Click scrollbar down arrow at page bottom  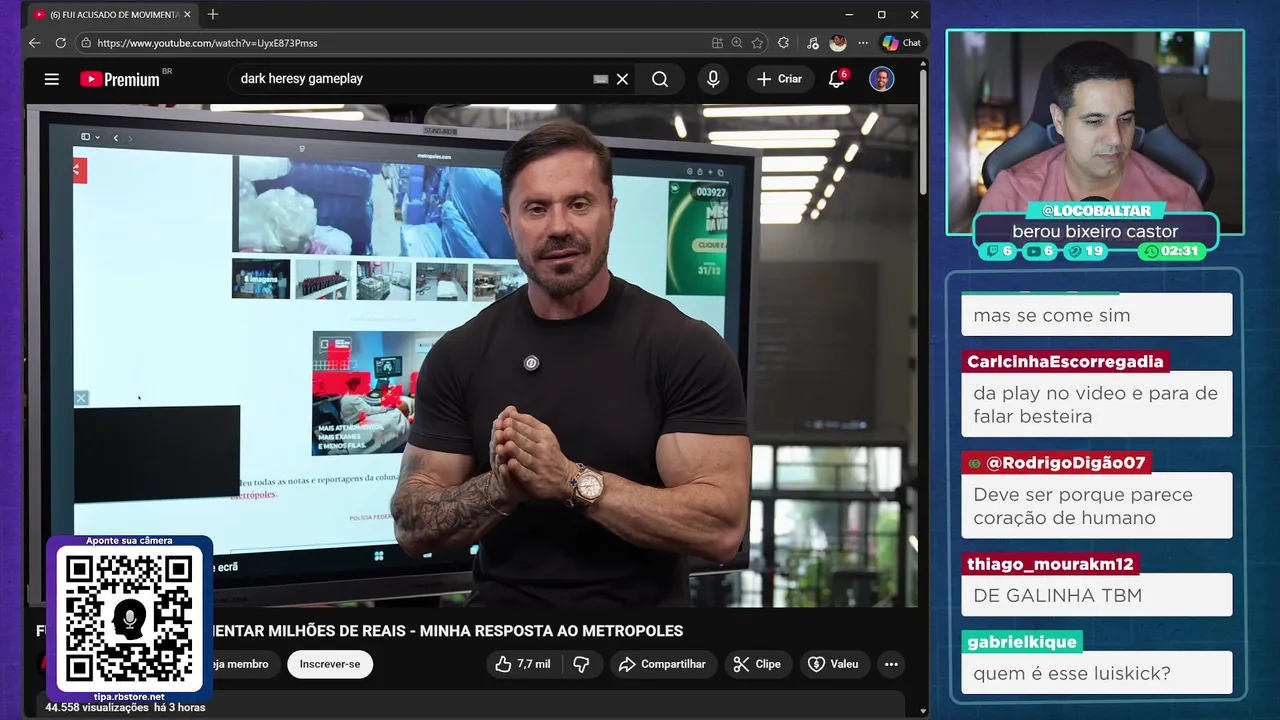tap(923, 711)
